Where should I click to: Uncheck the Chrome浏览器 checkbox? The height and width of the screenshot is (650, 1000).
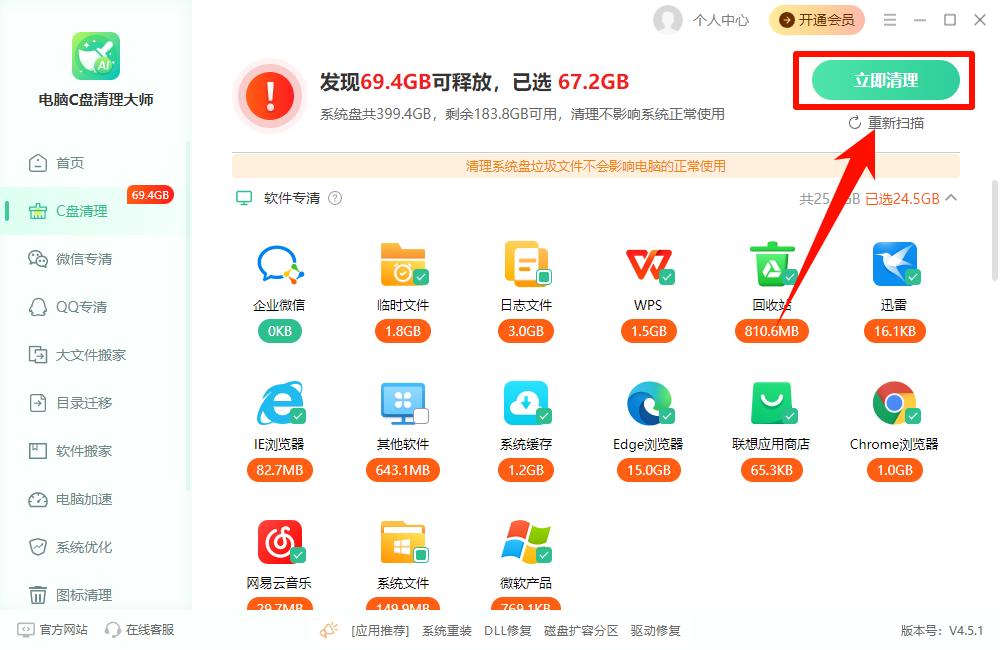tap(913, 417)
